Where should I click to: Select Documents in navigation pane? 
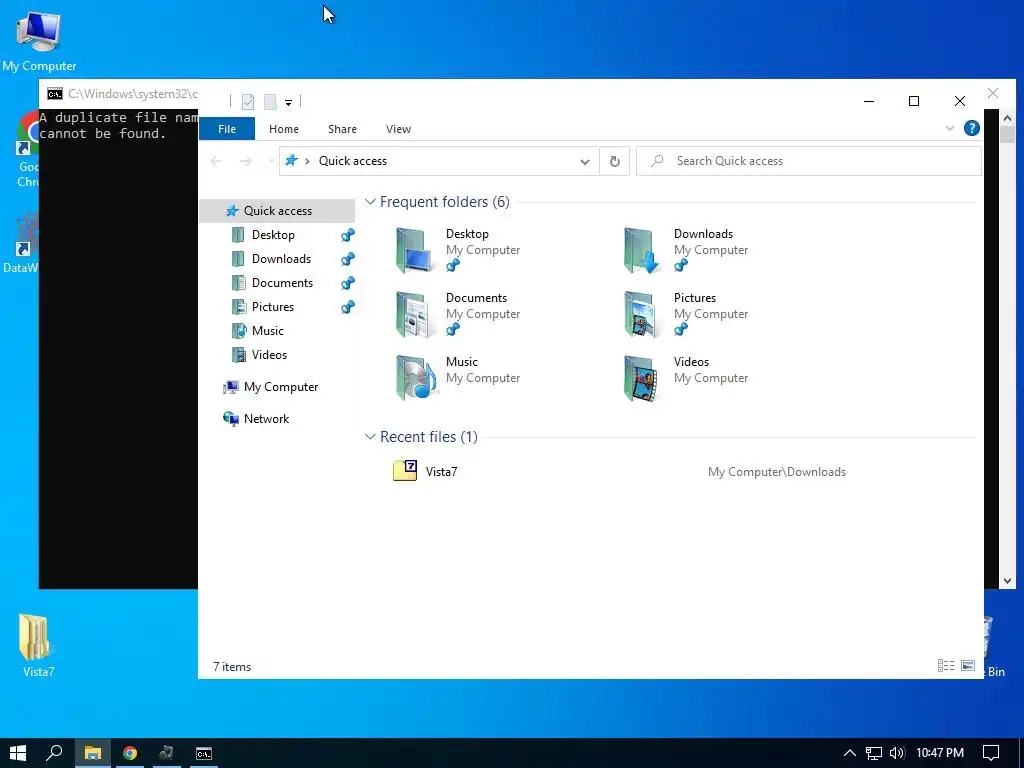282,283
